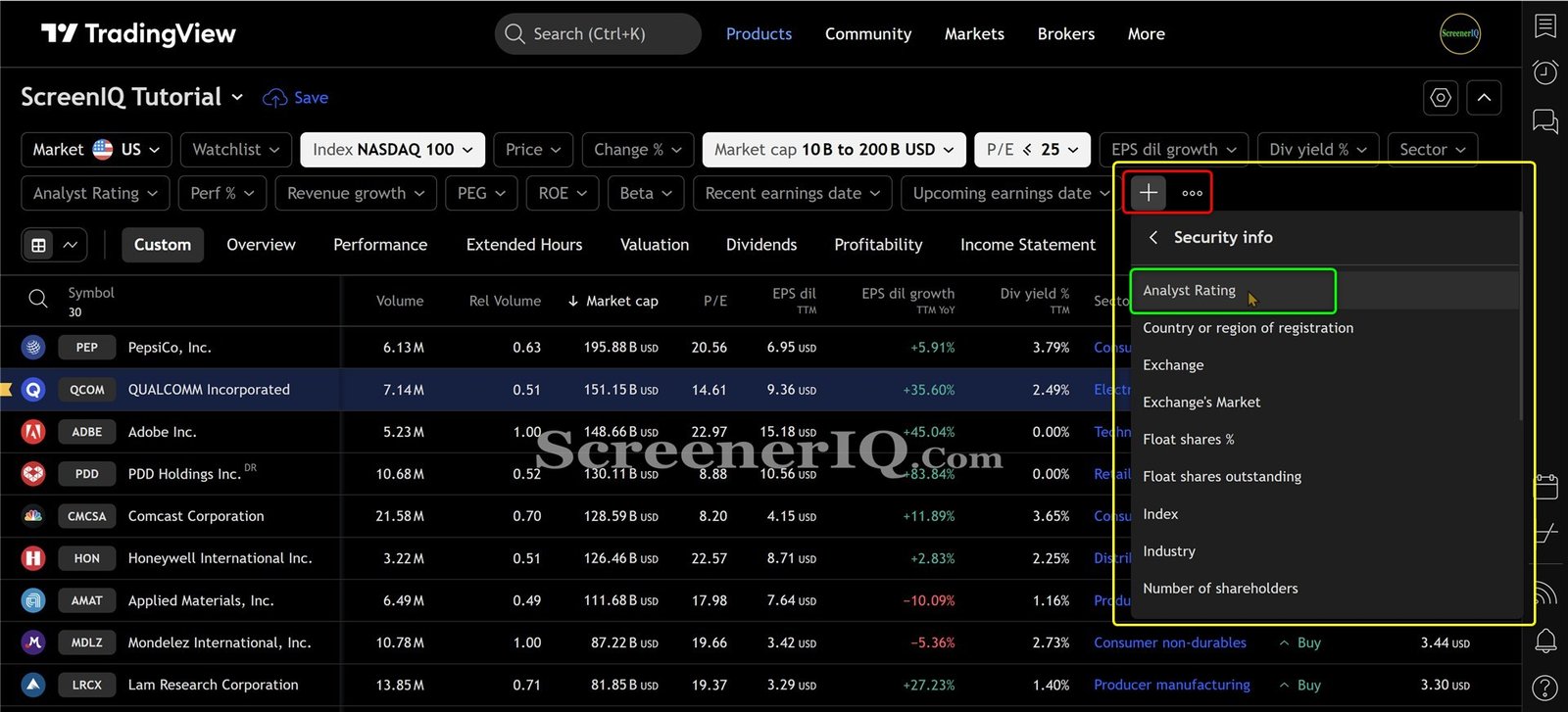The image size is (1568, 712).
Task: Open the Consumer non-durables sector link
Action: click(1170, 642)
